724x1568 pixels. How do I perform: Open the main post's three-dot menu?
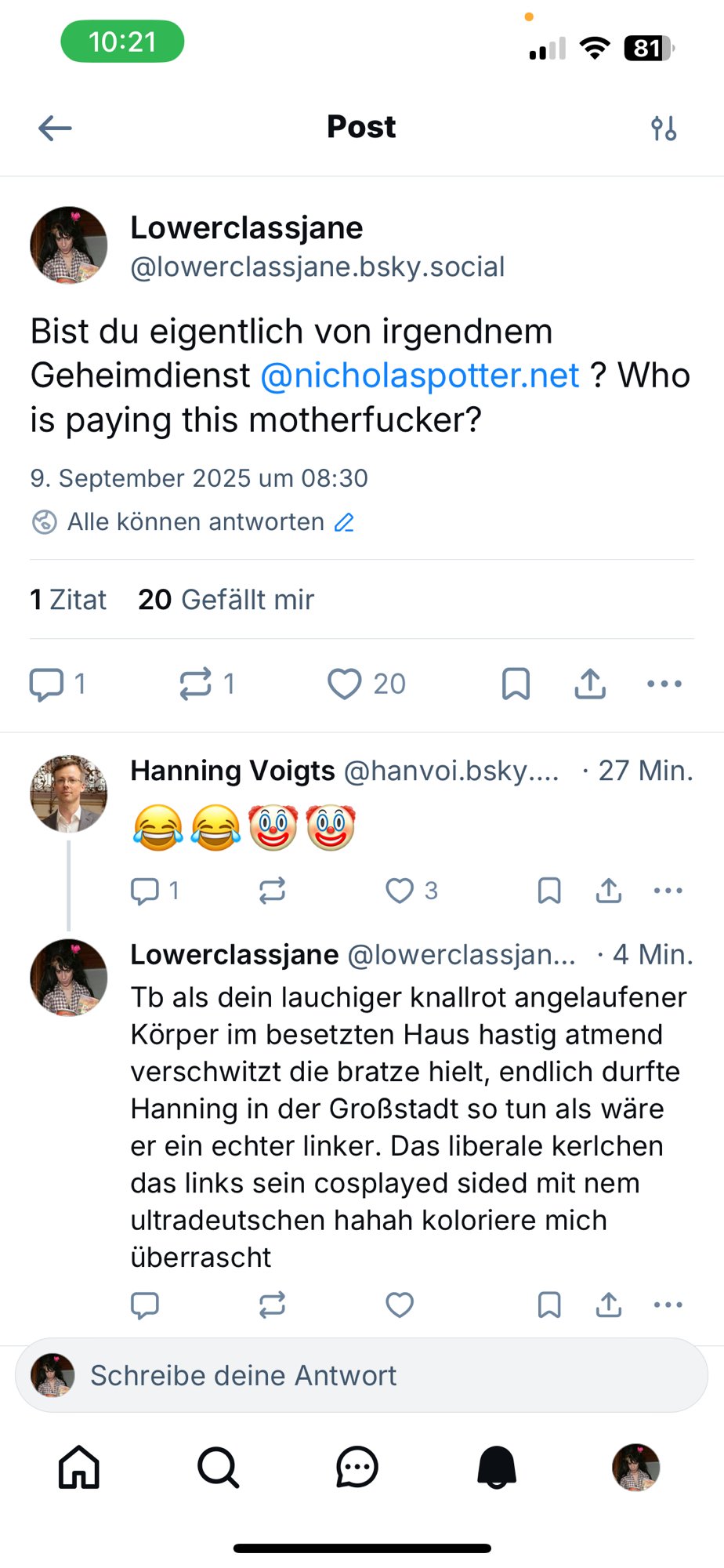pos(664,684)
